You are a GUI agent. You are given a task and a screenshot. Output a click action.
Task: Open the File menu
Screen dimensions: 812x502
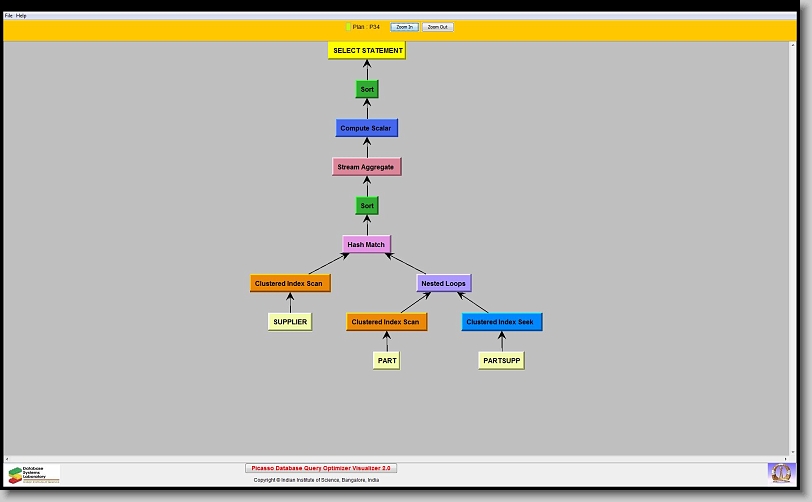tap(9, 16)
